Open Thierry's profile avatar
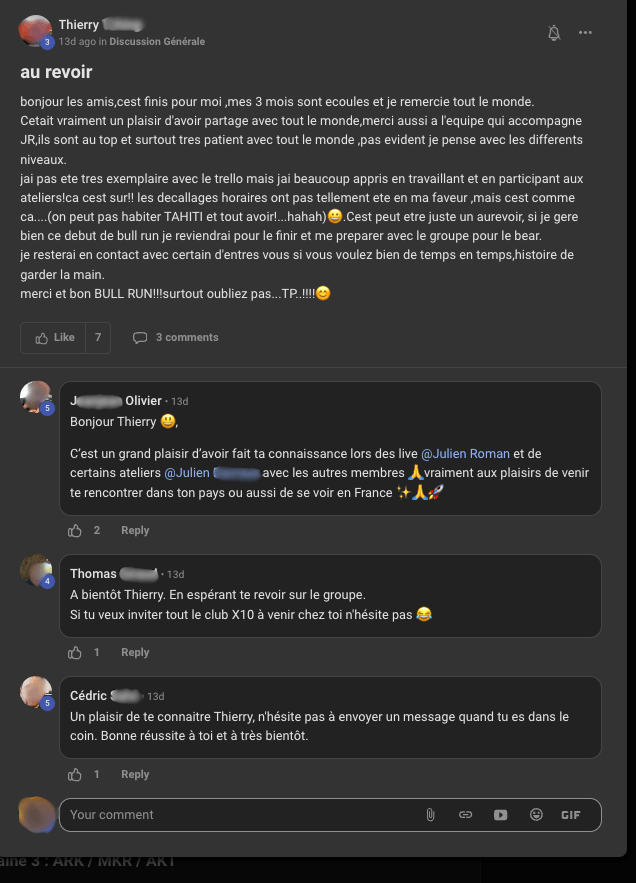 pyautogui.click(x=35, y=31)
